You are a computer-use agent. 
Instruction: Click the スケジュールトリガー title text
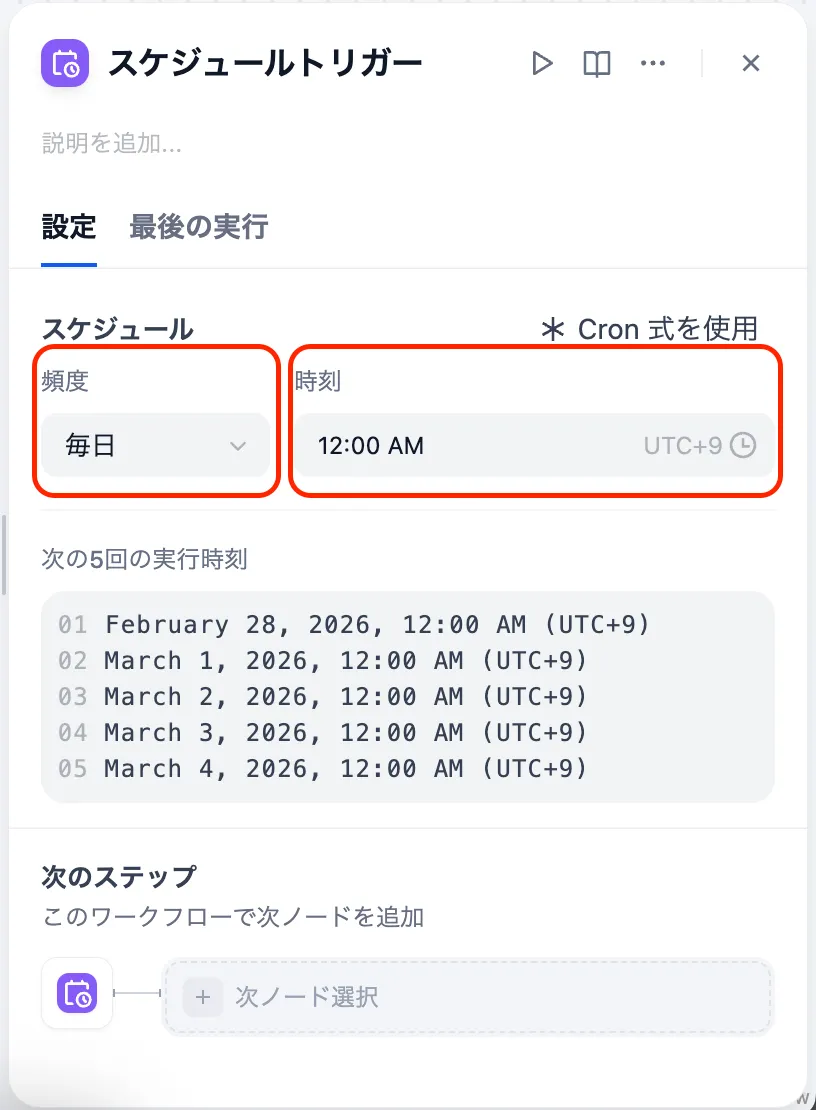(265, 64)
